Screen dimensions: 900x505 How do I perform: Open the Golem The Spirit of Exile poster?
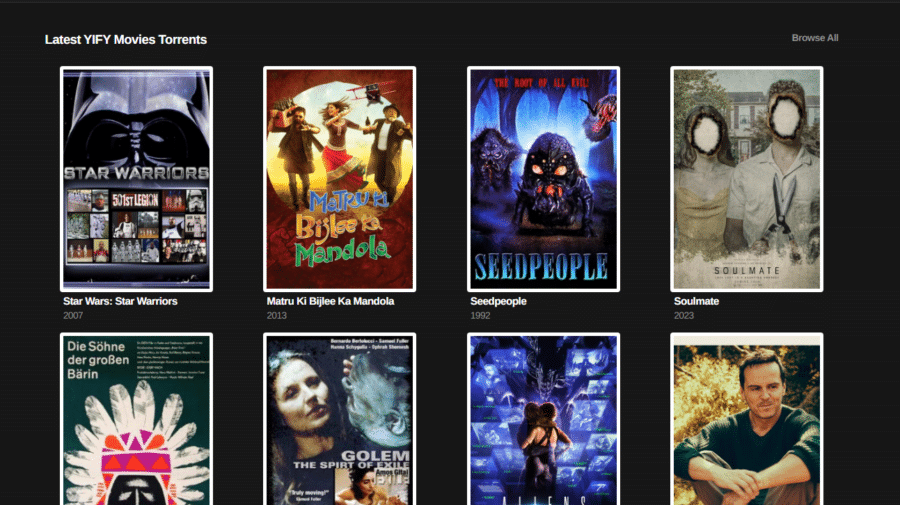pos(339,419)
